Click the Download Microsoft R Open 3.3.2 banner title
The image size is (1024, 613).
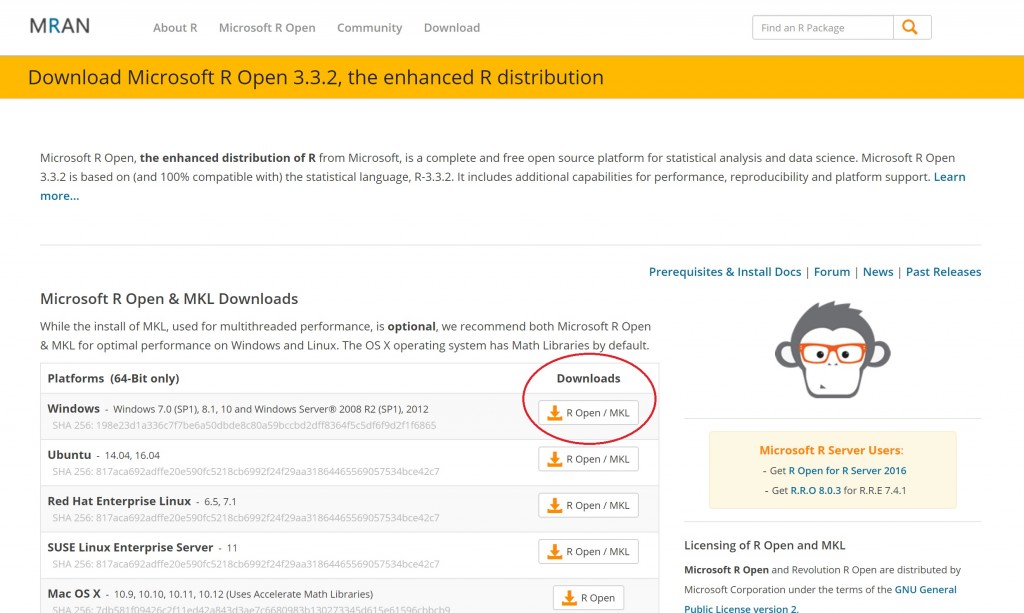(315, 77)
